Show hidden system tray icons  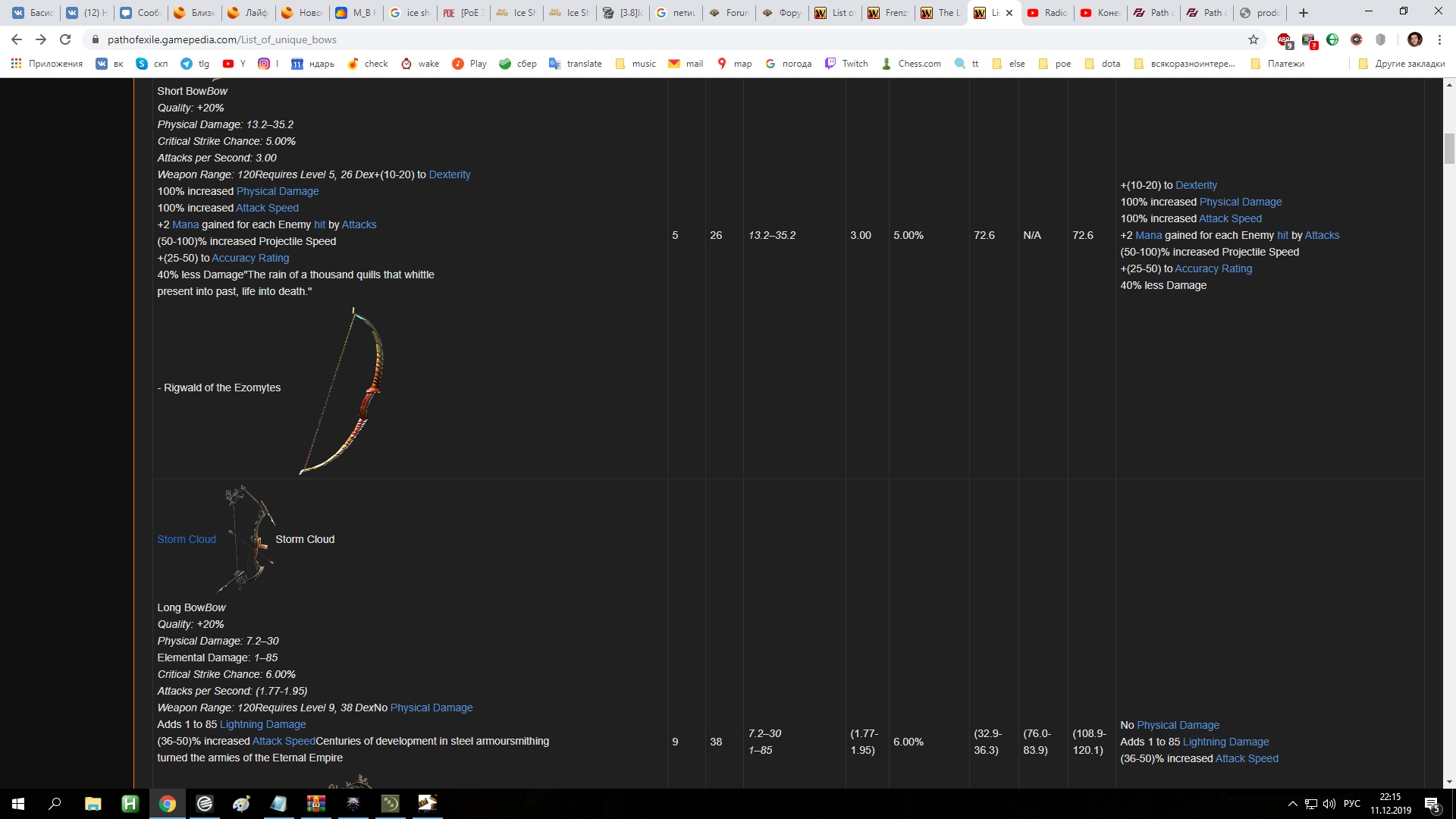(x=1292, y=804)
